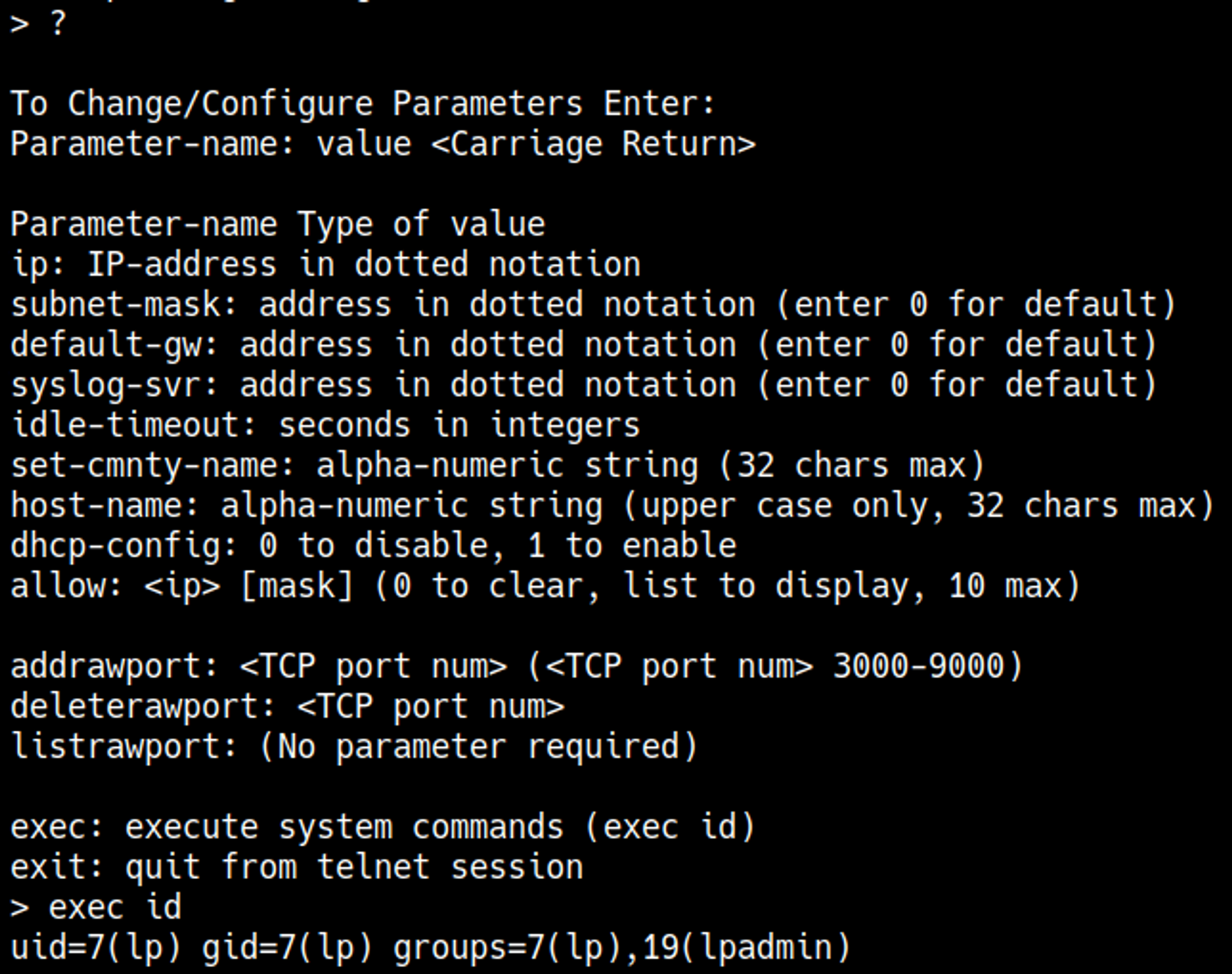Click the 'exec: execute system commands' line

click(x=382, y=827)
